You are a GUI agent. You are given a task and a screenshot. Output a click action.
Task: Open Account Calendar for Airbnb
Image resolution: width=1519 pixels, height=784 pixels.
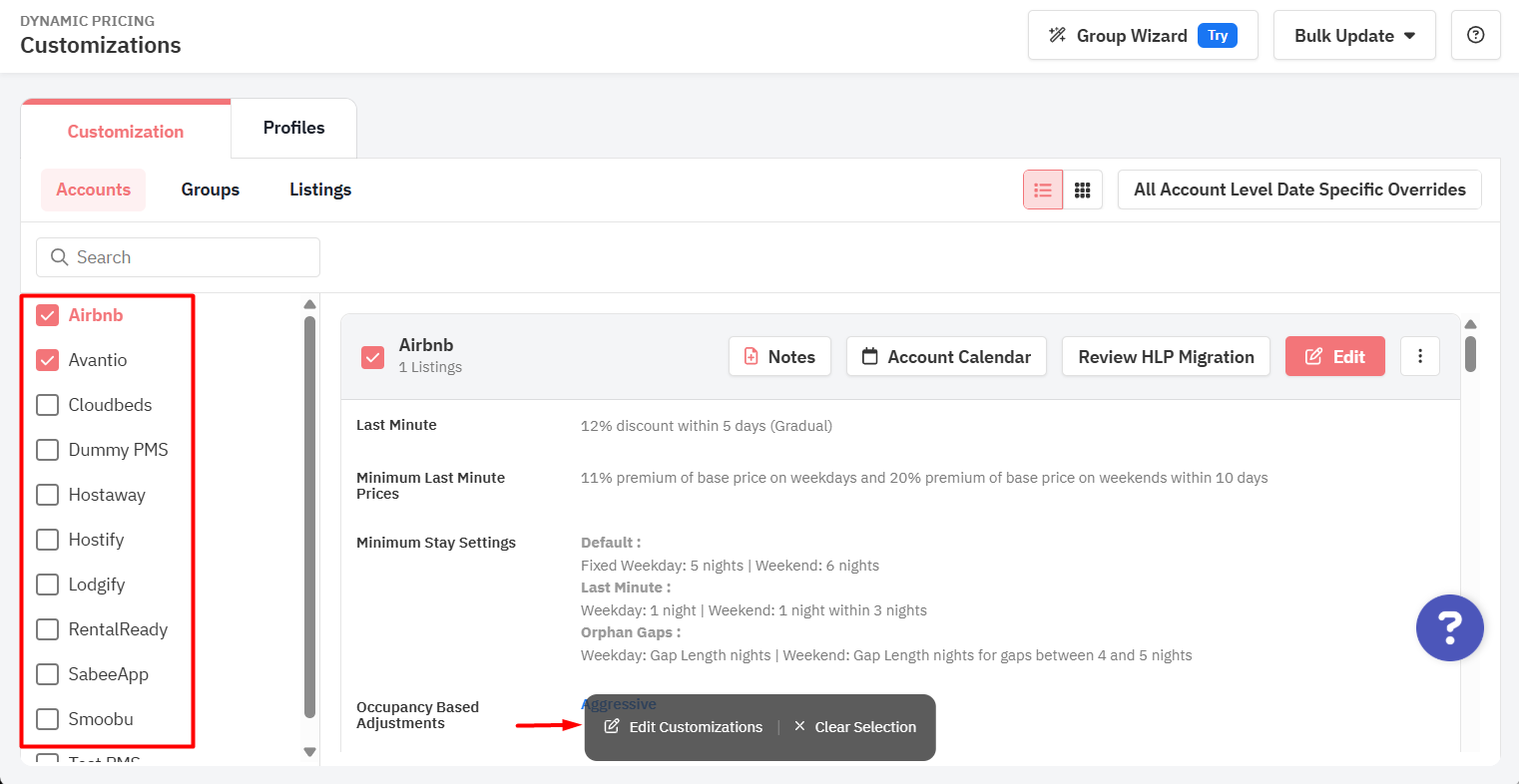[946, 356]
